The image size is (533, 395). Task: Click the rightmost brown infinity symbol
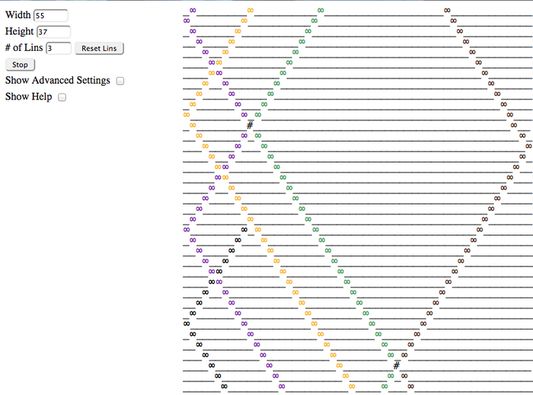(529, 146)
